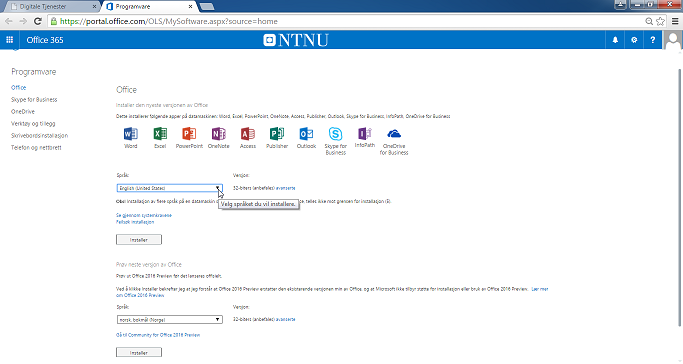Click the Office 365 title text in header

[45, 40]
